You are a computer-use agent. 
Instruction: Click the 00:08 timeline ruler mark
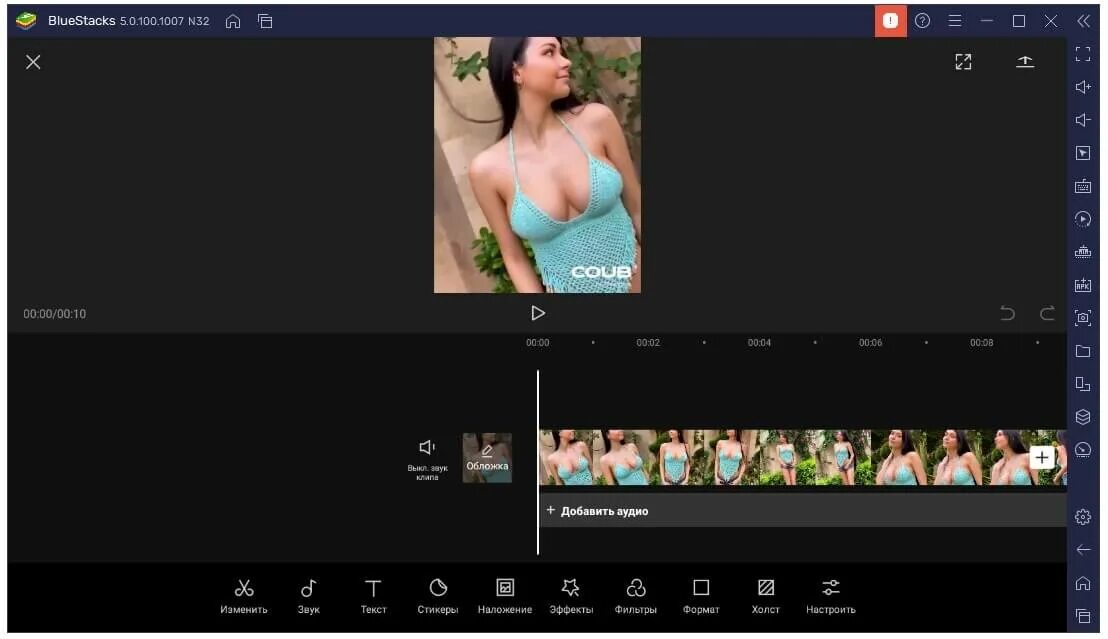[982, 343]
